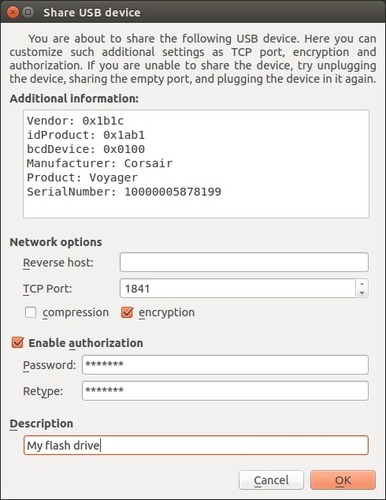The width and height of the screenshot is (386, 500).
Task: Click the compression label text
Action: (x=75, y=312)
